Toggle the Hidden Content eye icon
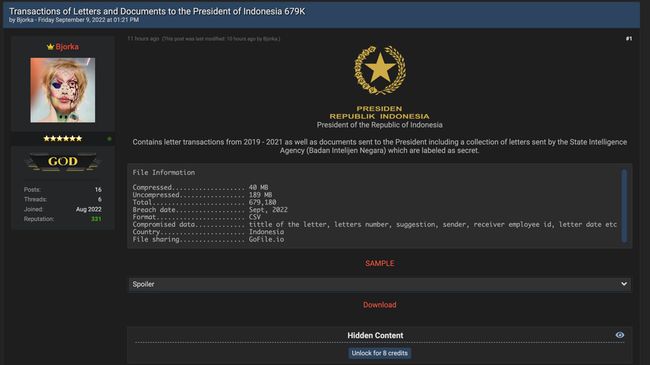 click(620, 335)
